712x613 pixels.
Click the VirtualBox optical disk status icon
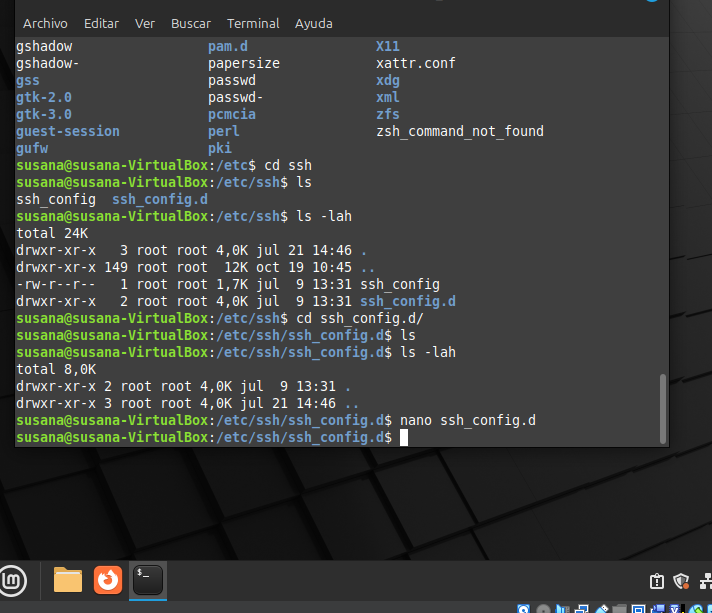tap(544, 609)
